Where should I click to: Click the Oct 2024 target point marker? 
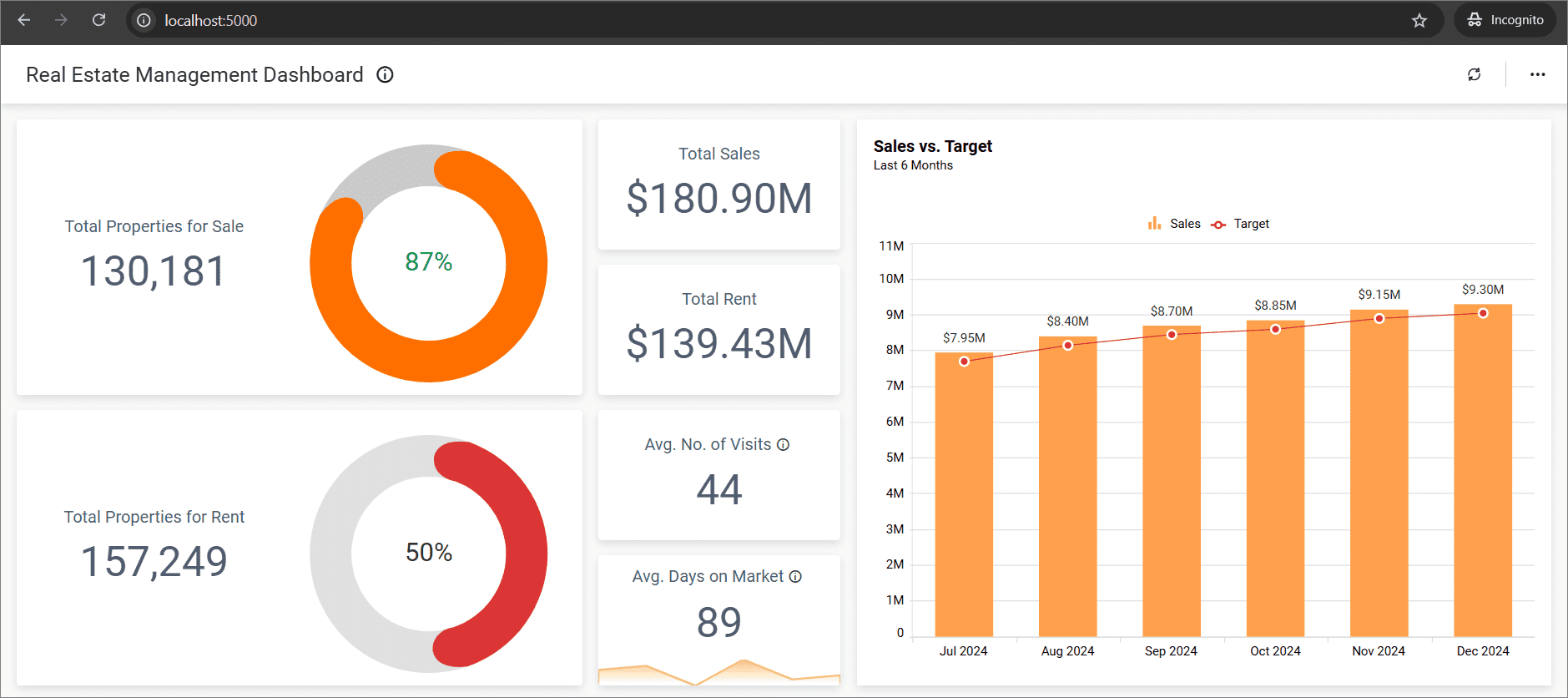(x=1275, y=329)
